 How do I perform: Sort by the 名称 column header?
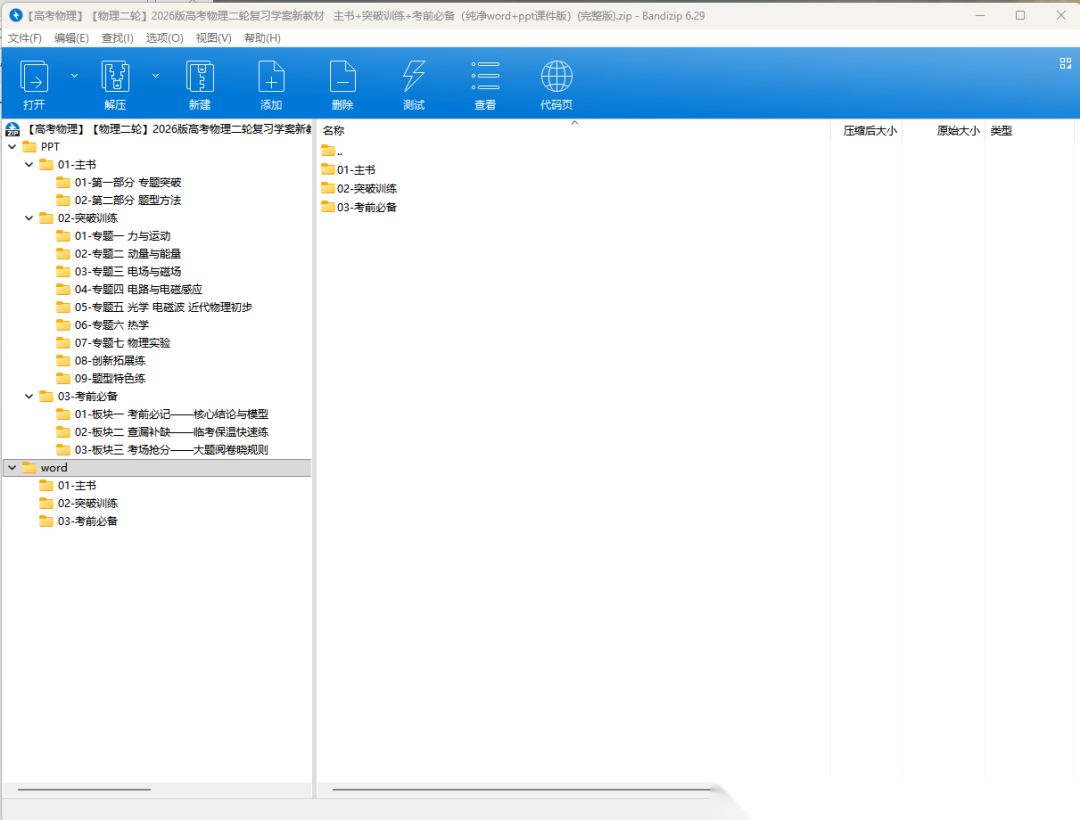(x=334, y=131)
